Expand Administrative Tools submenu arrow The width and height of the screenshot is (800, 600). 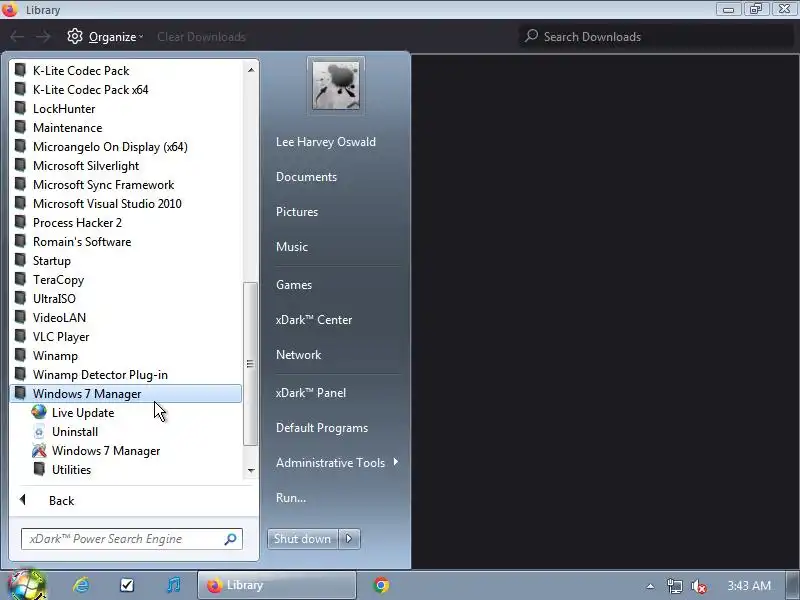(396, 462)
